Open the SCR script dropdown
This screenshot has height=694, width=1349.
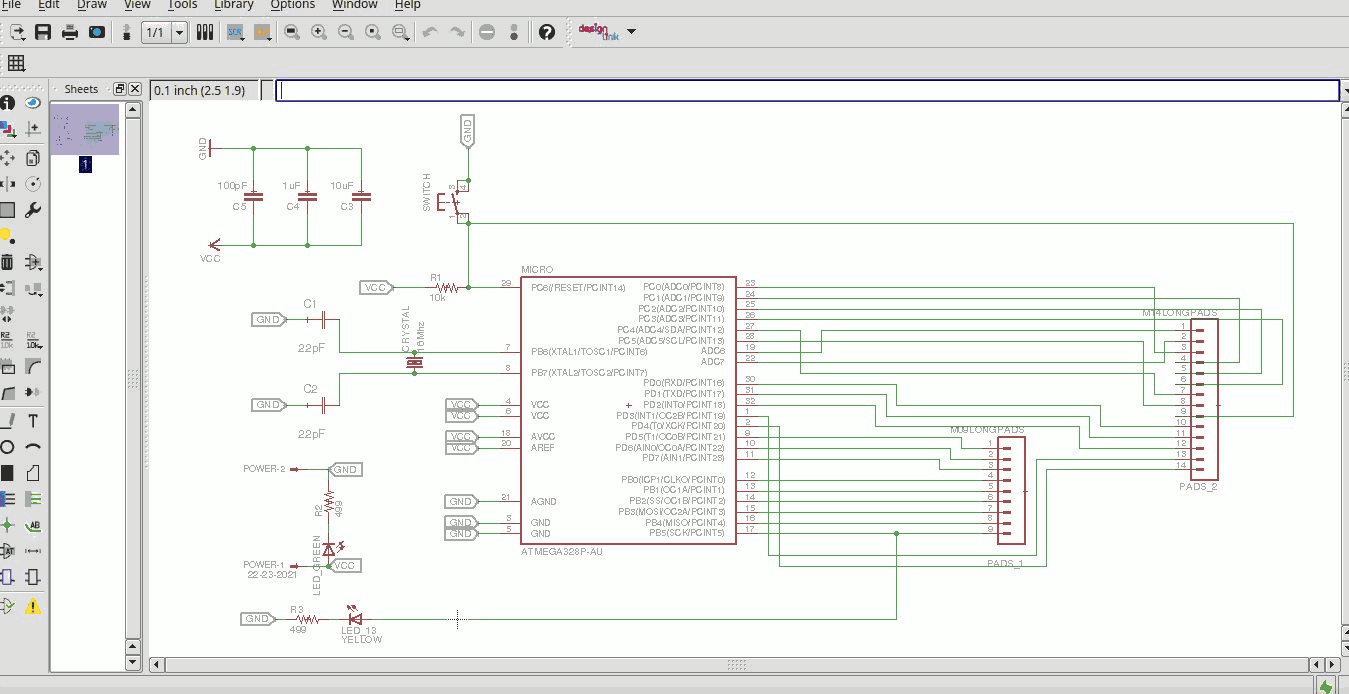[236, 32]
